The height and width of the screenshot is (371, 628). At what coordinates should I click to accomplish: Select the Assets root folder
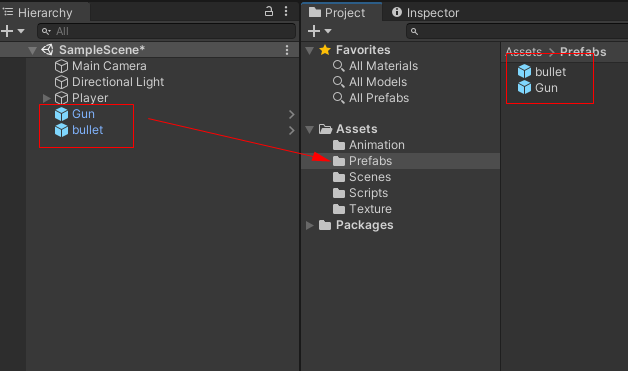(356, 129)
